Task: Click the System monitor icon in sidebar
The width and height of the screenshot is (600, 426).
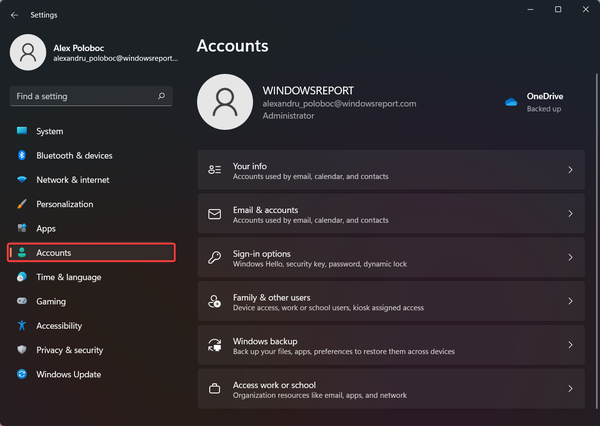Action: pyautogui.click(x=21, y=131)
